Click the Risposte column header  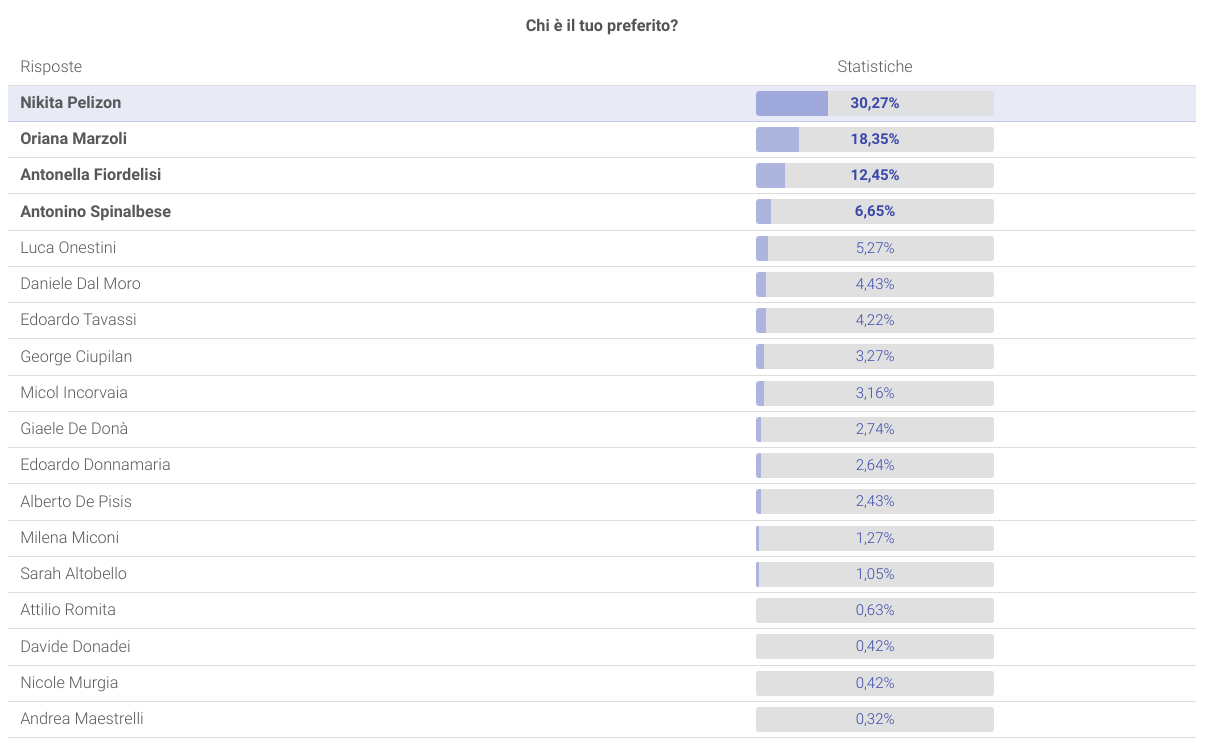point(51,67)
